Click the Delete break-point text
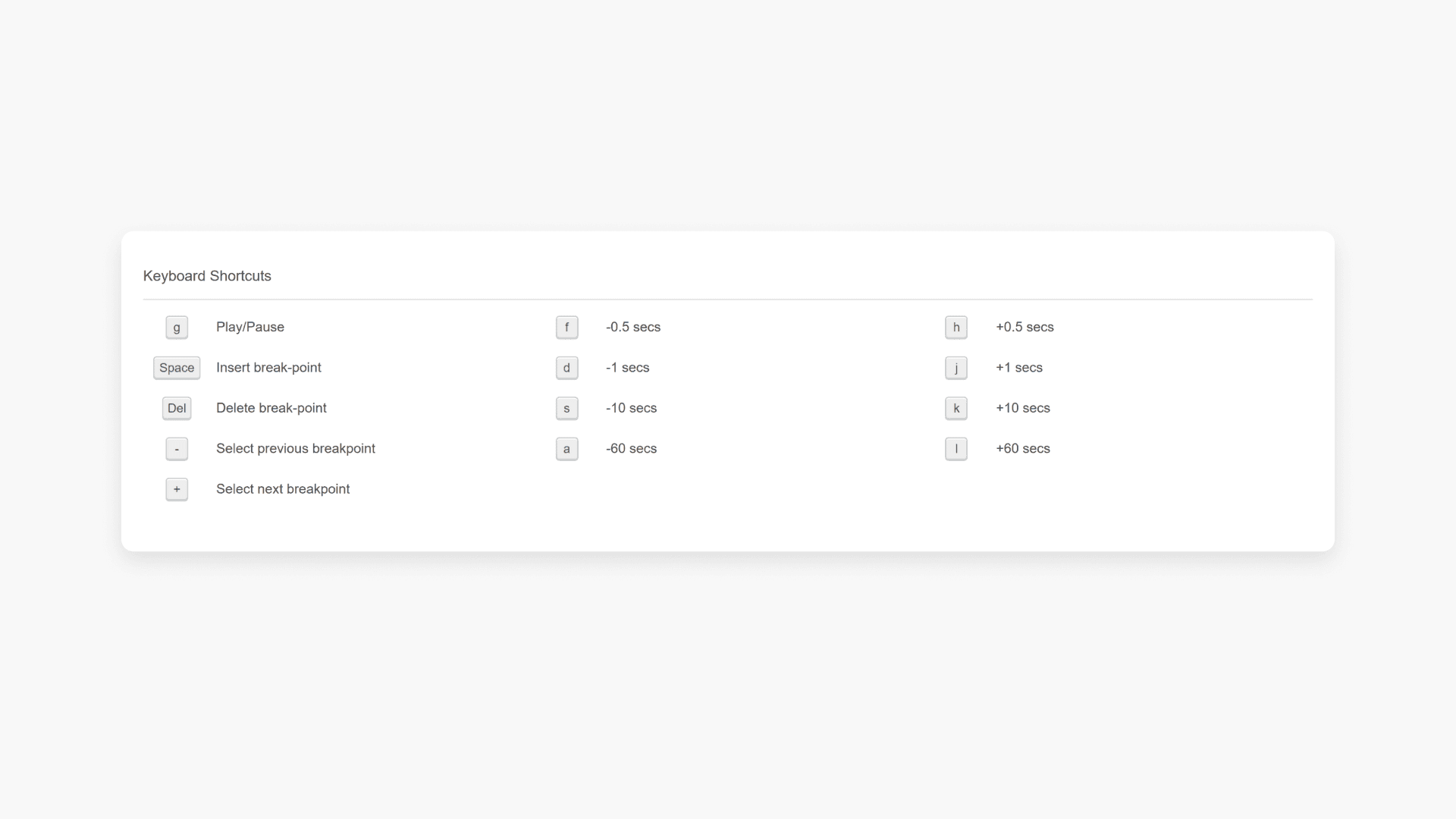The width and height of the screenshot is (1456, 819). (x=271, y=408)
